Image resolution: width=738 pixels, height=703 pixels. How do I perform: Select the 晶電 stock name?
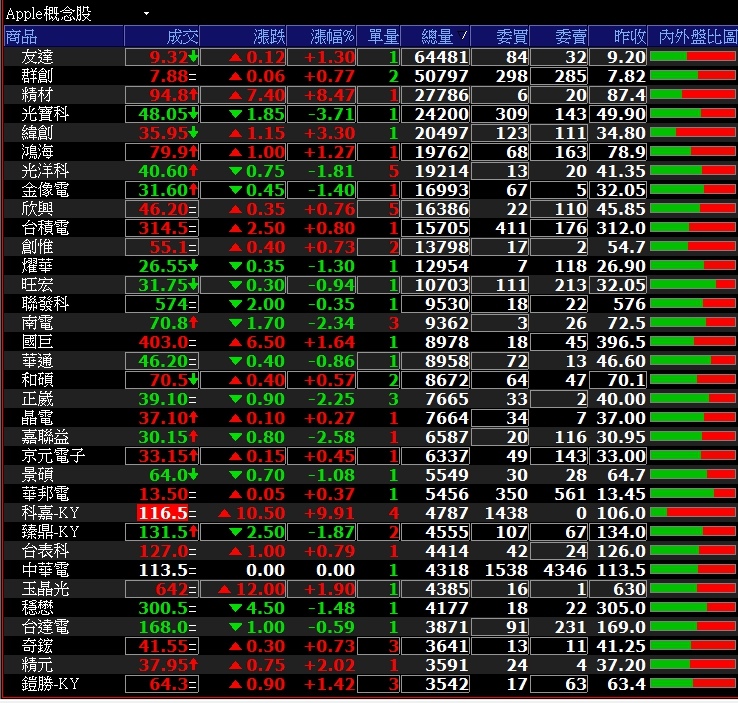point(37,418)
